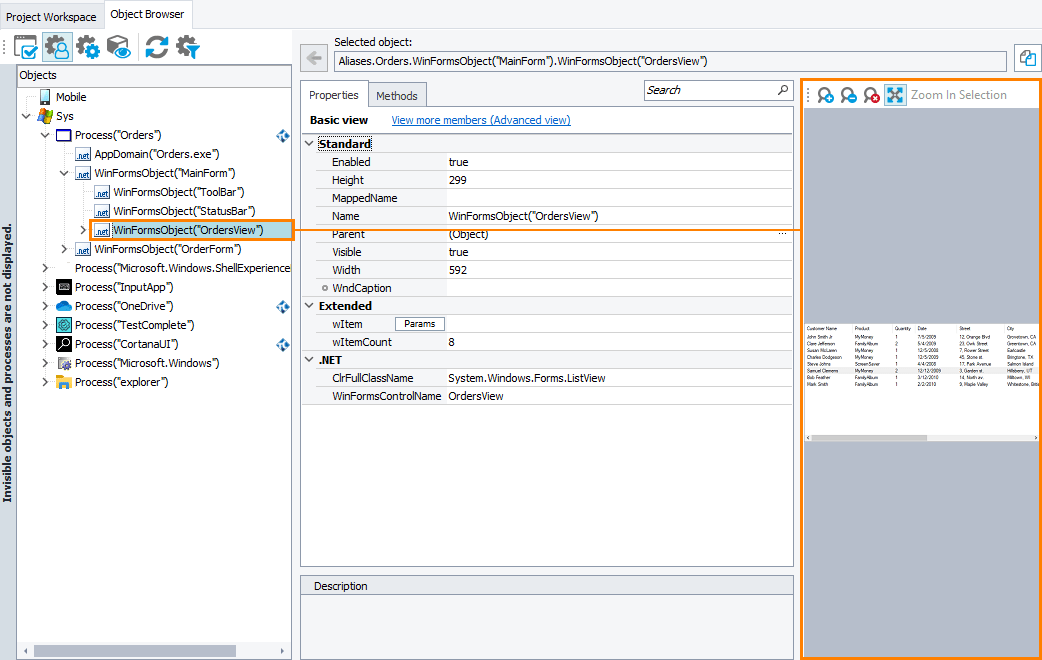Click inside the Search properties field
The image size is (1042, 660).
point(712,90)
